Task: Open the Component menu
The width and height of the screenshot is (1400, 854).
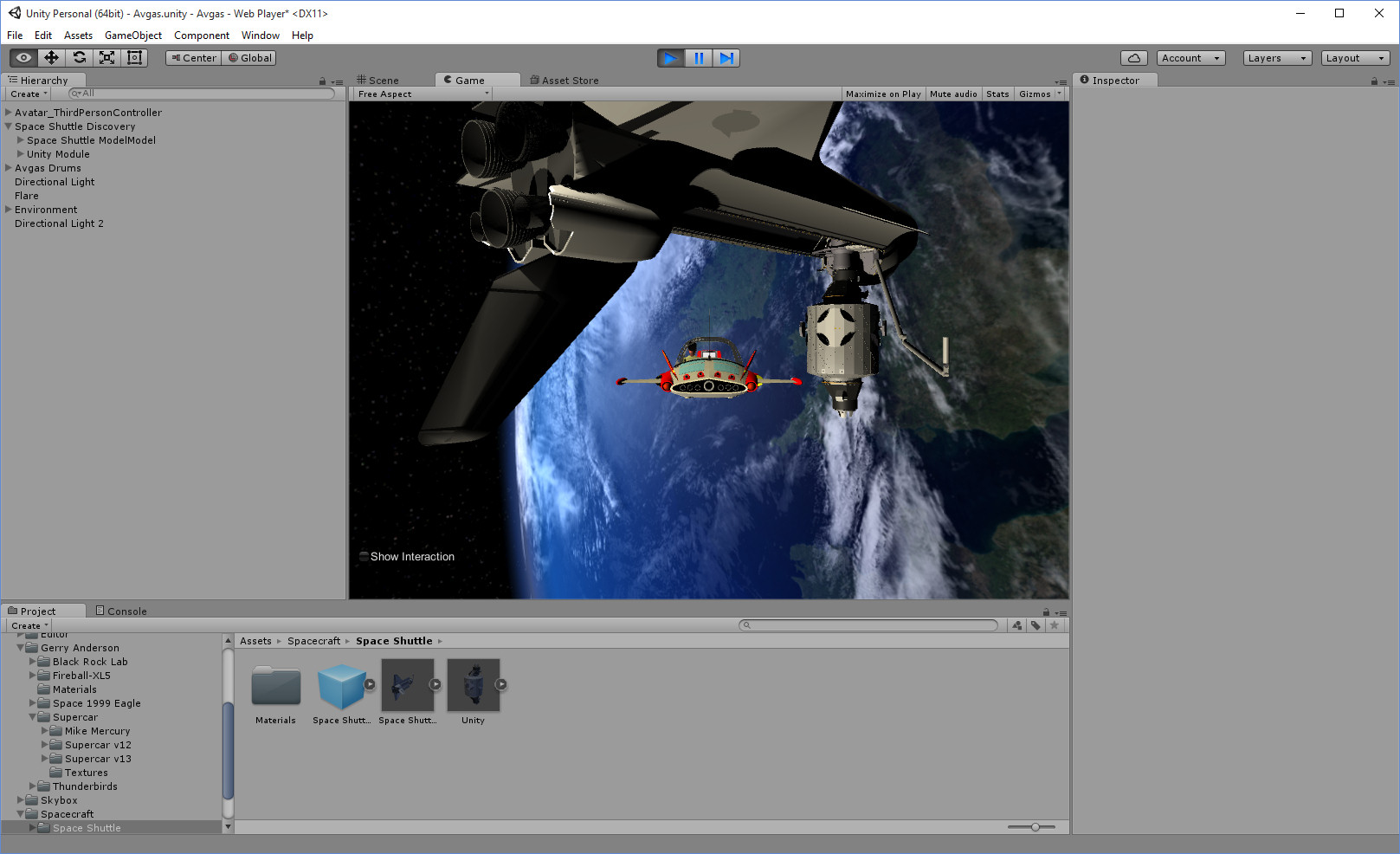Action: [201, 36]
